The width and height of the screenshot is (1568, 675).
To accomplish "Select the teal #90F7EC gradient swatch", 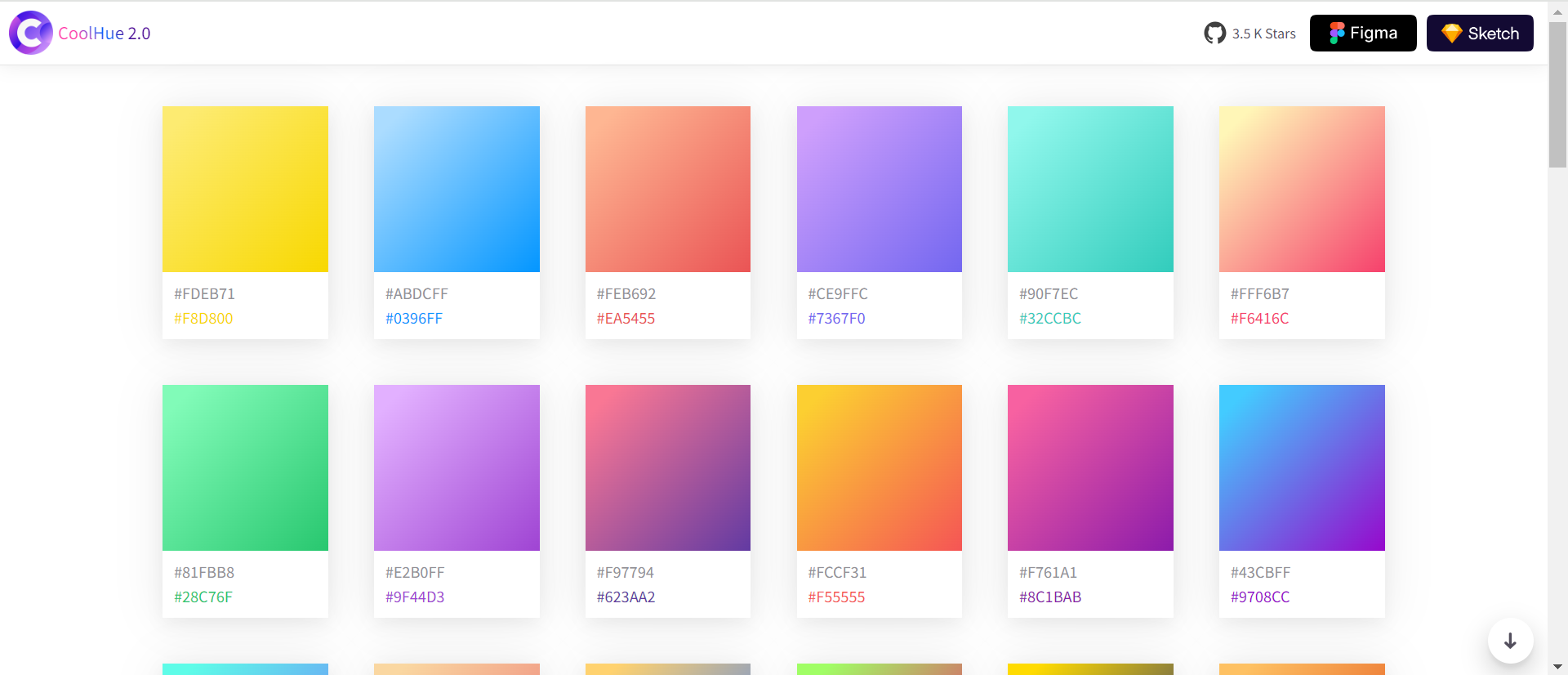I will (x=1090, y=189).
